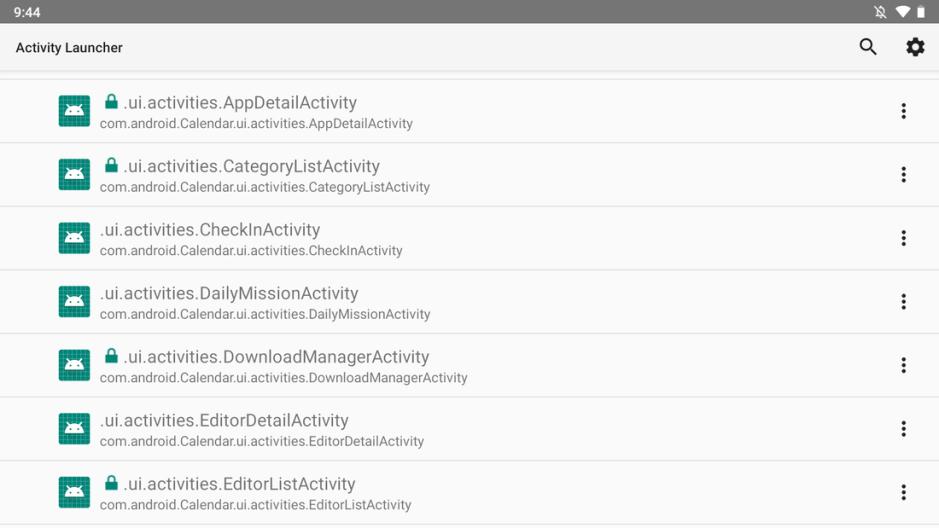
Task: Select the com.android.Calendar.ui.activities.DailyMissionActivity path
Action: [265, 314]
